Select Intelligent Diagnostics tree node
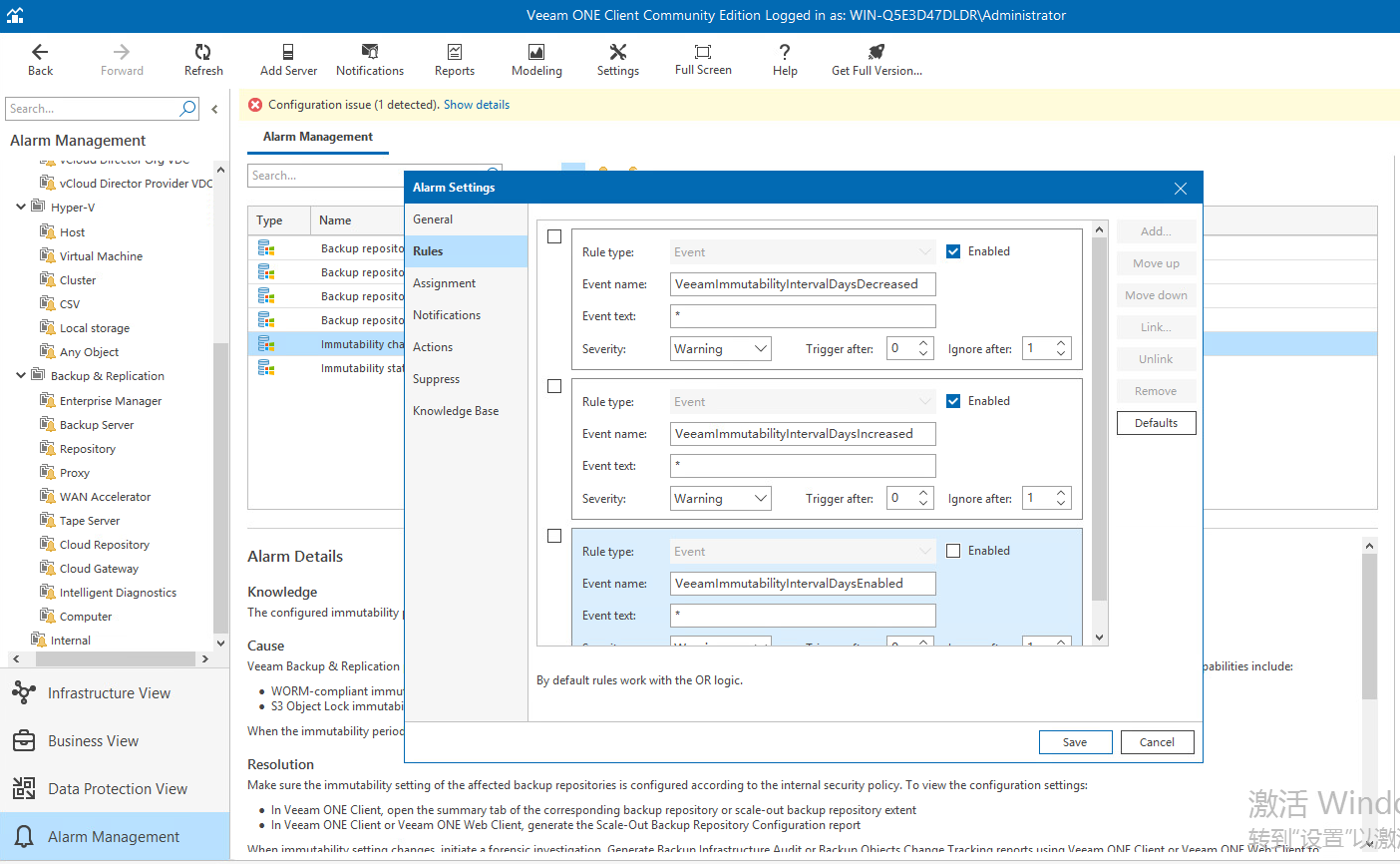 coord(118,593)
